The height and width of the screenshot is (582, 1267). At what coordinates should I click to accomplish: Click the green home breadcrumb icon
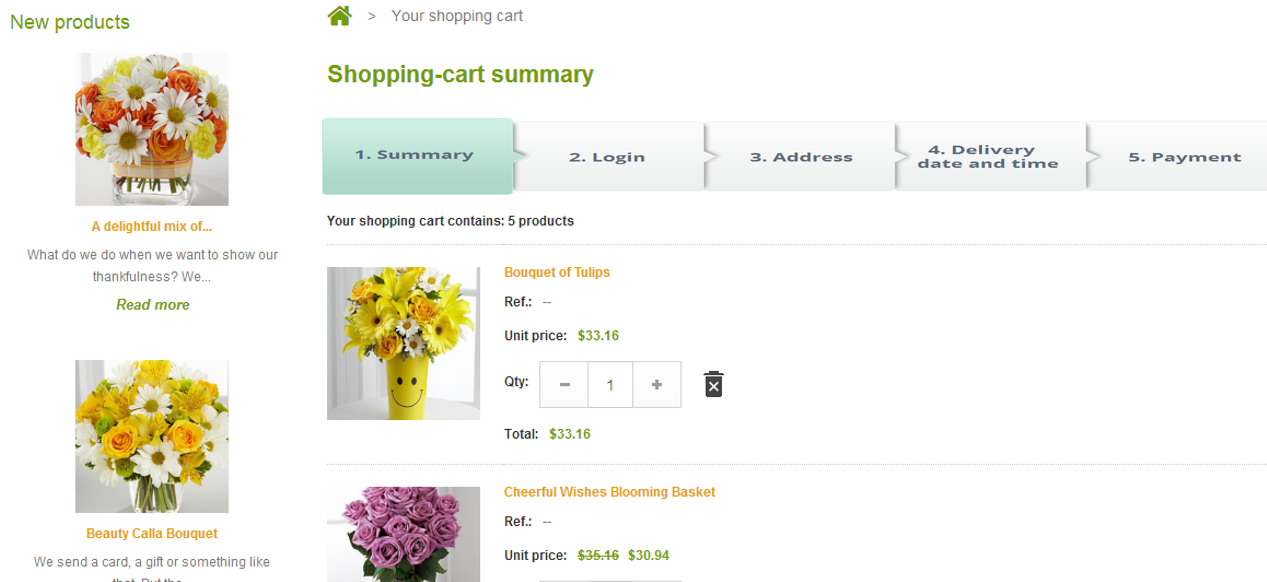(x=340, y=16)
